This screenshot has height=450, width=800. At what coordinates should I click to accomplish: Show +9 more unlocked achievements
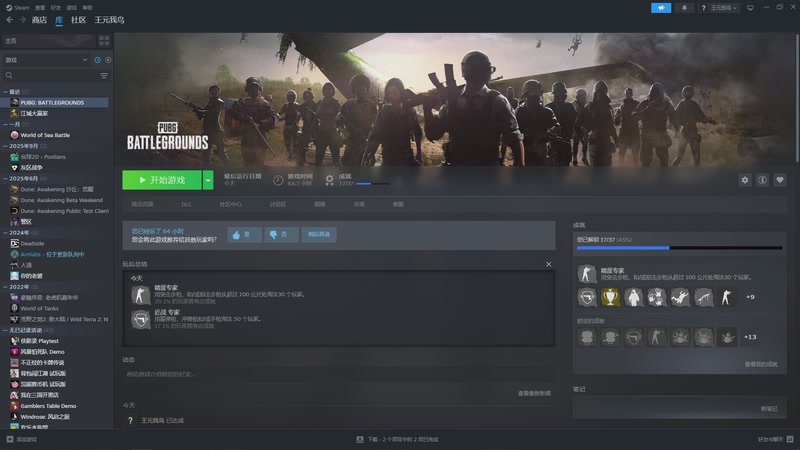click(x=750, y=297)
